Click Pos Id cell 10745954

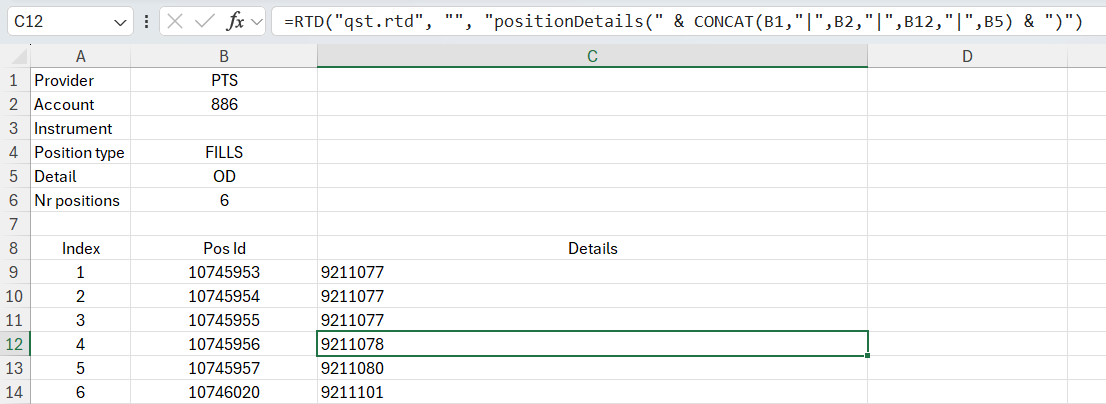tap(224, 296)
